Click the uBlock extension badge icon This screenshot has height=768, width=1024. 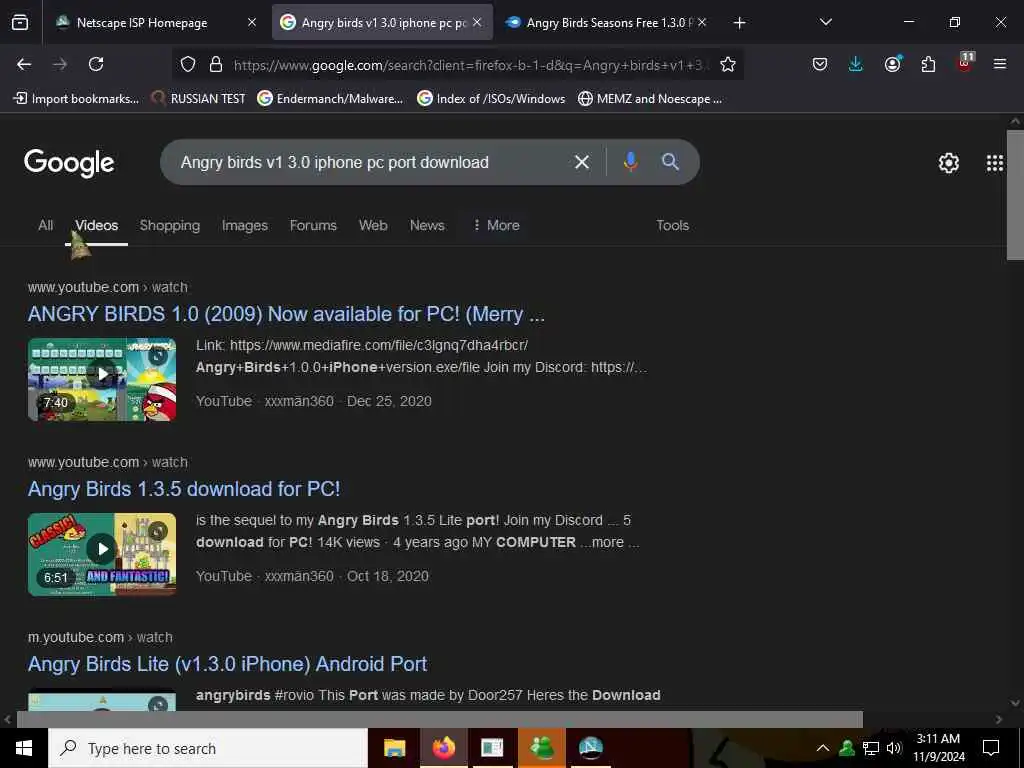965,62
